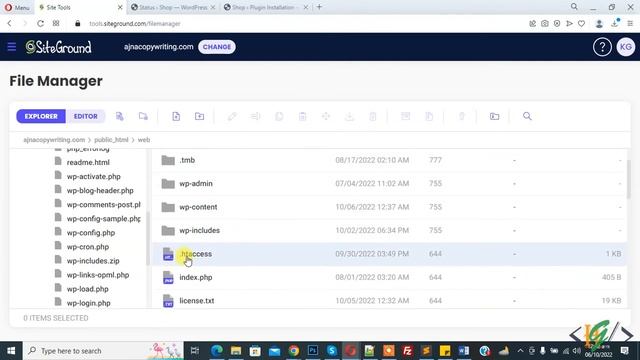Click the Windows taskbar search box
The height and width of the screenshot is (360, 640).
(104, 351)
